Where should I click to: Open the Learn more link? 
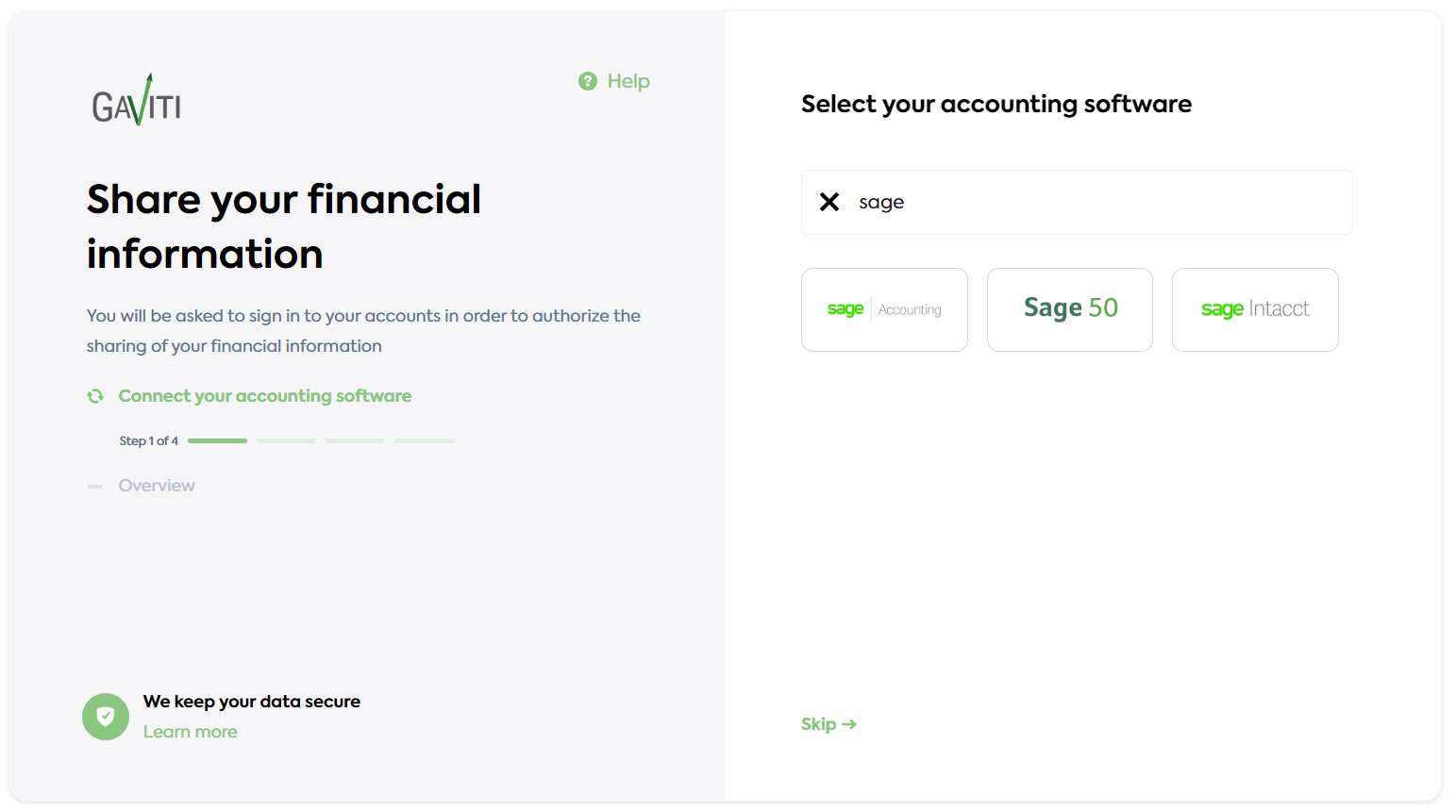[191, 732]
